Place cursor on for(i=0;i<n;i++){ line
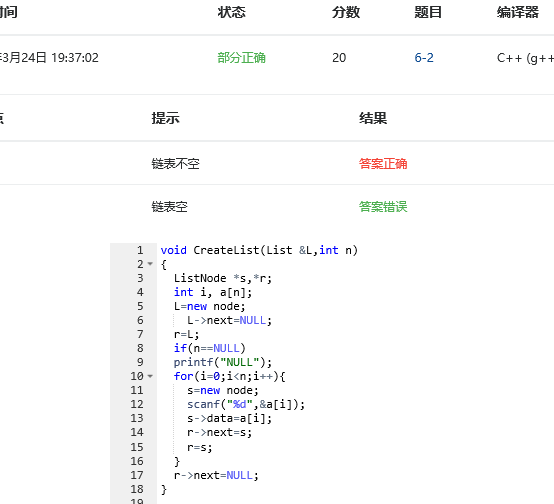This screenshot has height=504, width=554. (x=230, y=376)
